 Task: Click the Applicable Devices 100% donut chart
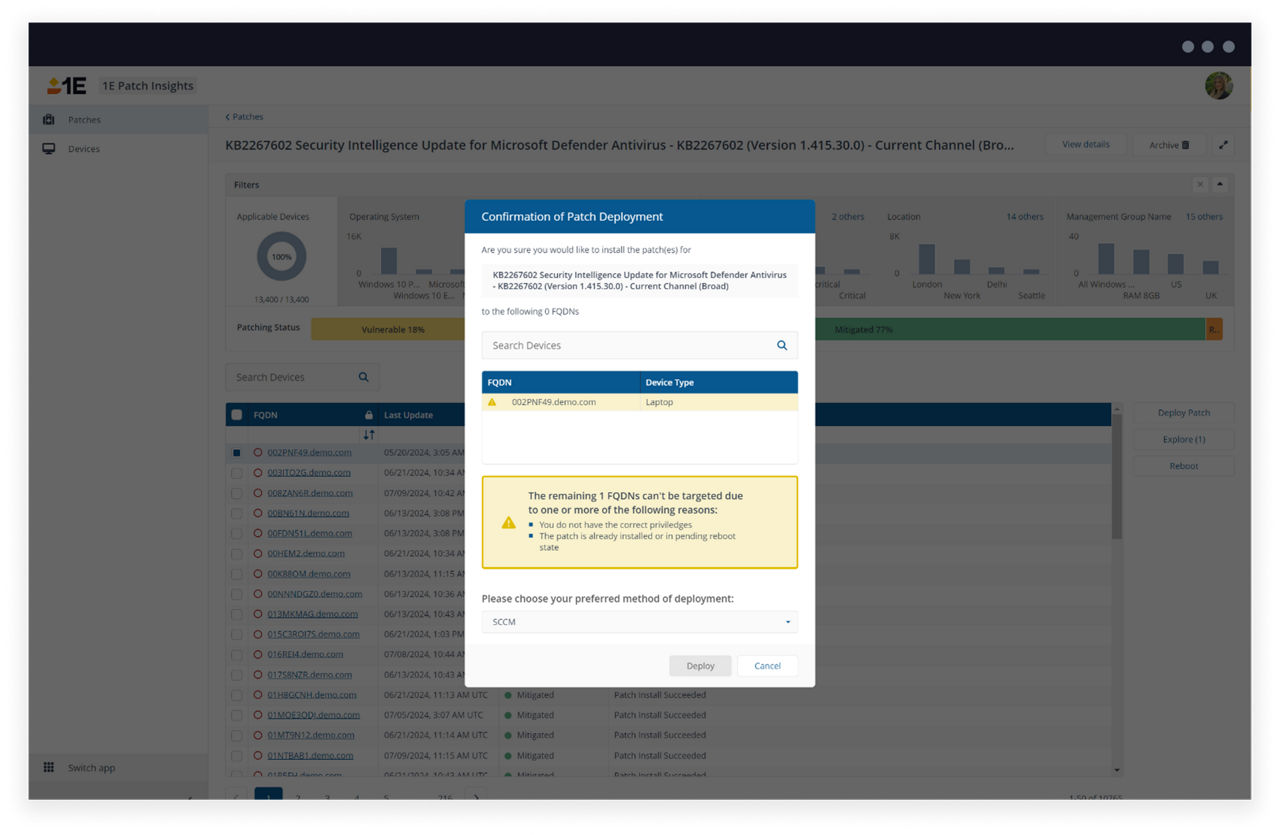pyautogui.click(x=281, y=257)
